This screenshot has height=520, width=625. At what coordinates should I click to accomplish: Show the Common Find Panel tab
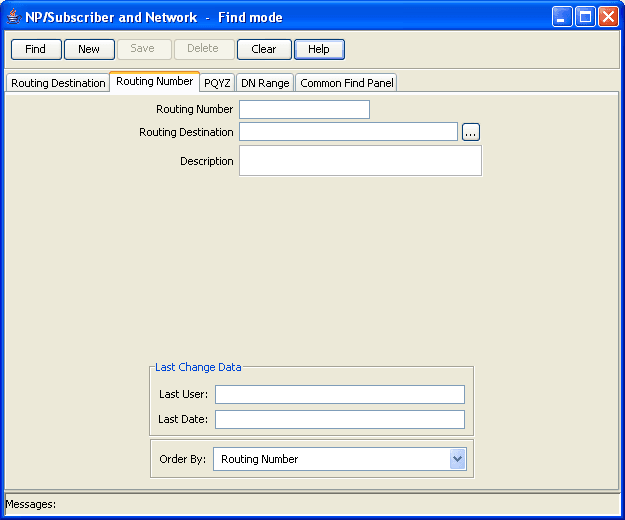[x=346, y=83]
